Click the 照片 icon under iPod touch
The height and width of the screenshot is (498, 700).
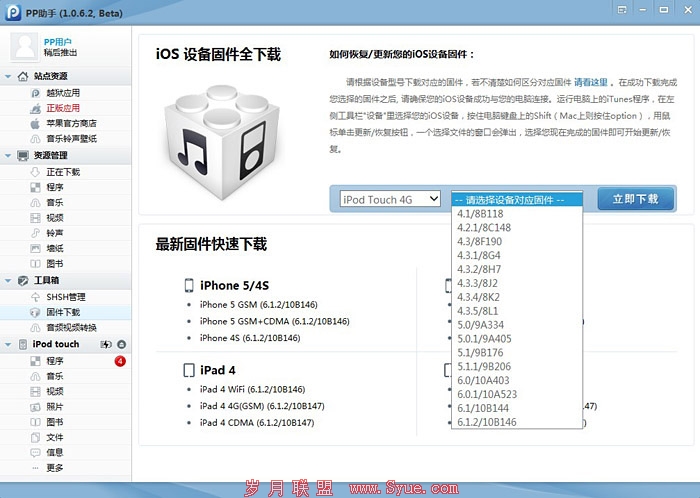[x=35, y=407]
